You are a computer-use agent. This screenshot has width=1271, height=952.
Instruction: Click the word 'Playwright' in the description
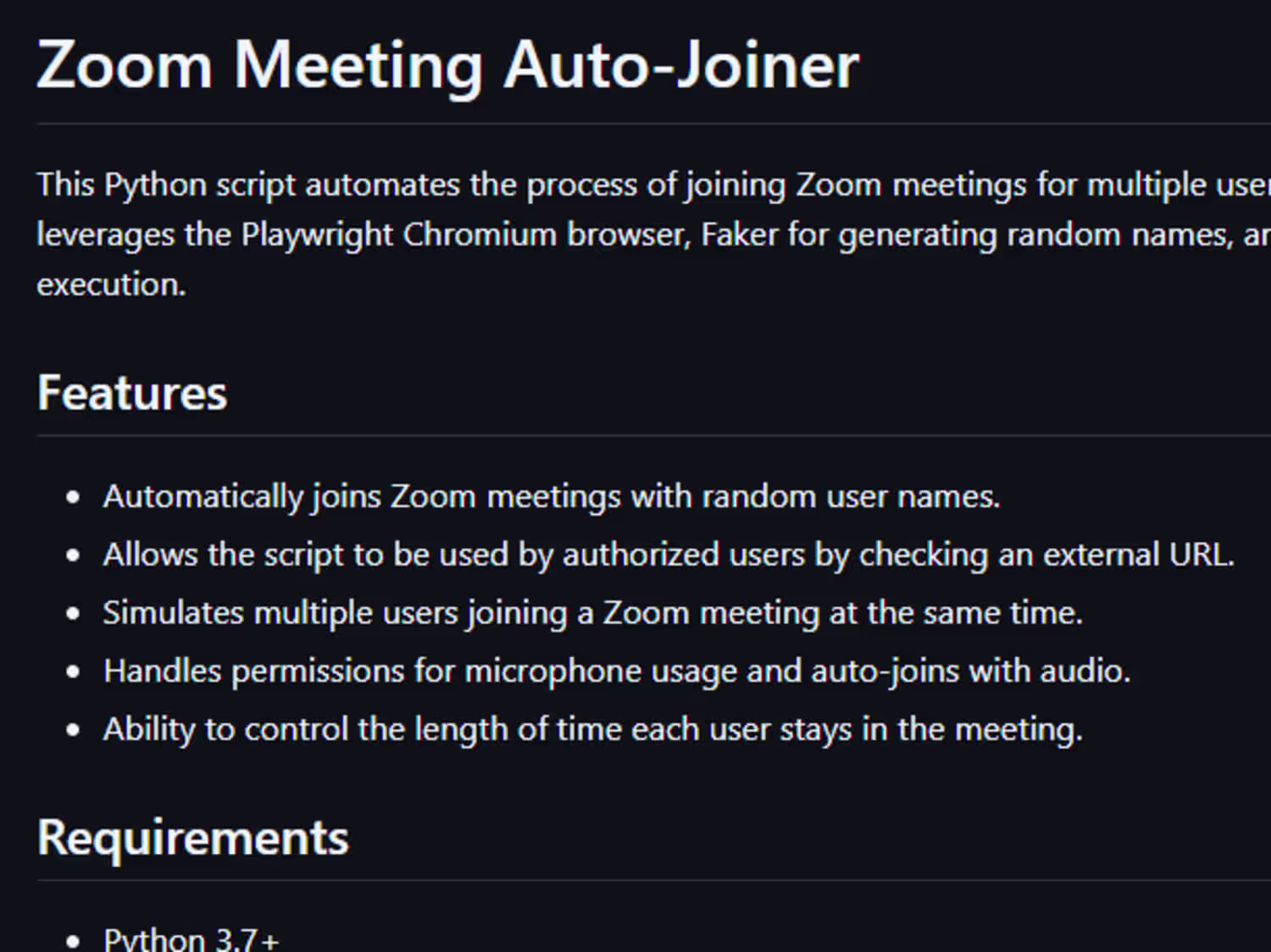pos(317,235)
